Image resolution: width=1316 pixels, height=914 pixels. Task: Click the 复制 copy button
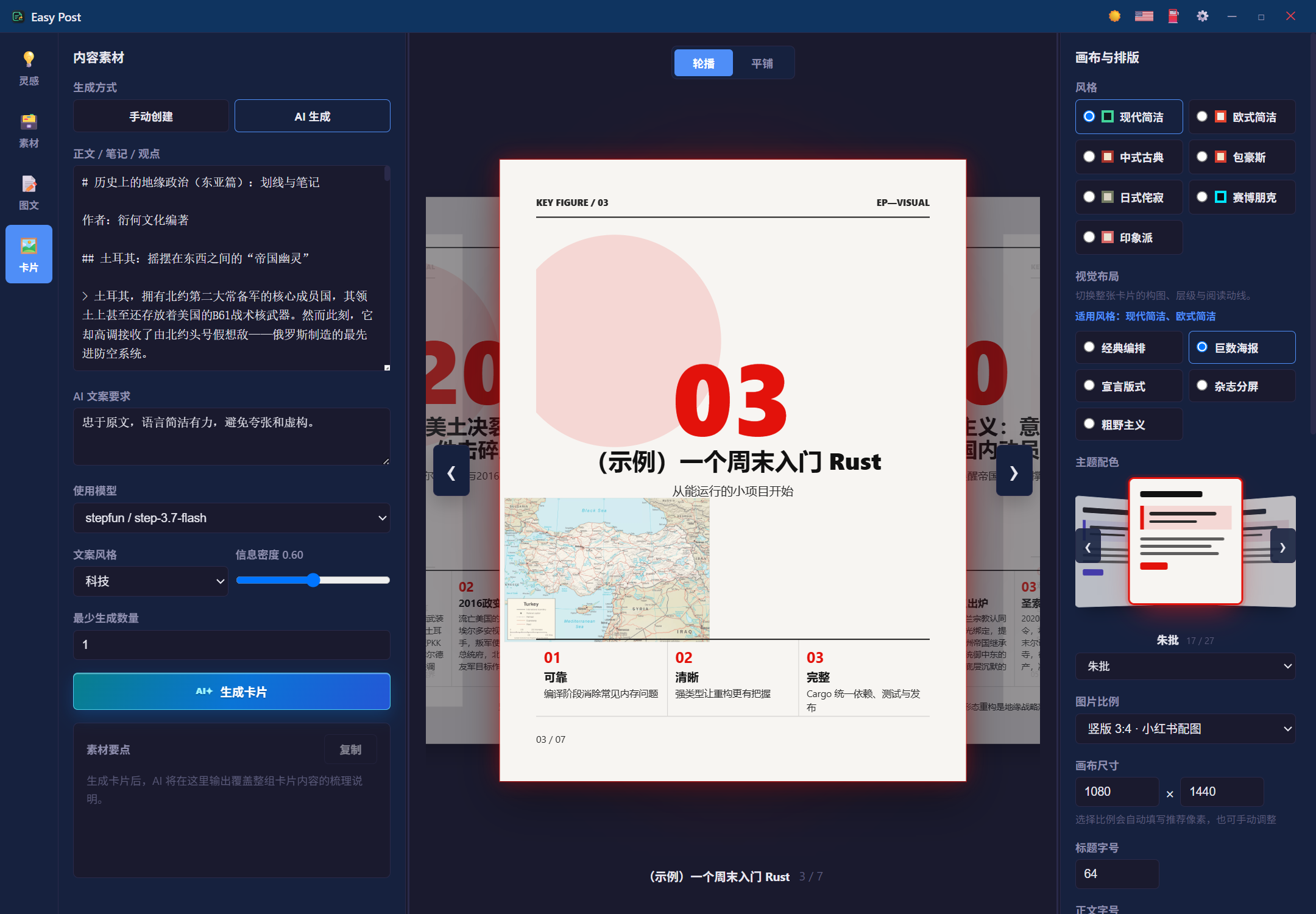pyautogui.click(x=350, y=749)
